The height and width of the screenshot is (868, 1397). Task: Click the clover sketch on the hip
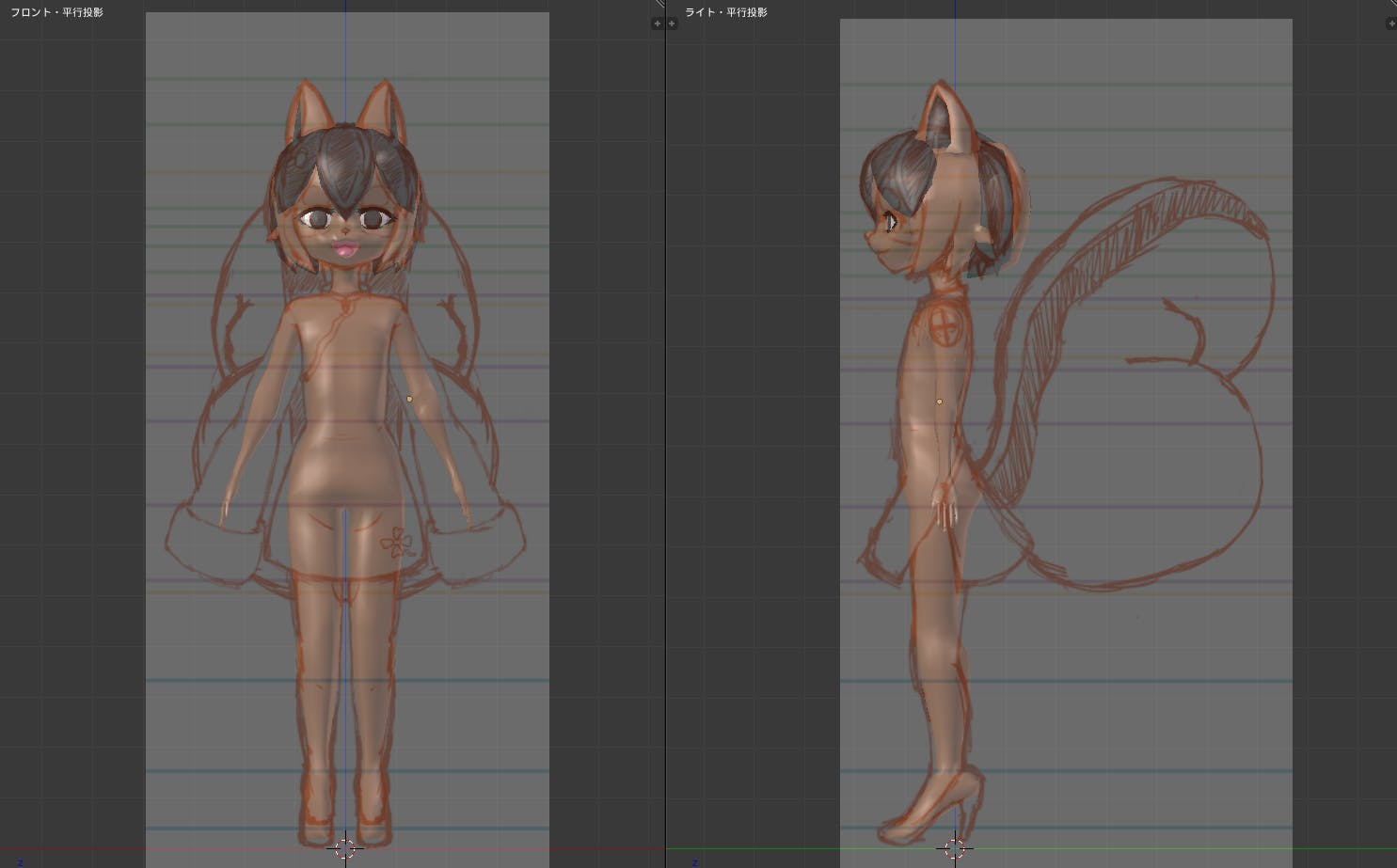pos(397,543)
